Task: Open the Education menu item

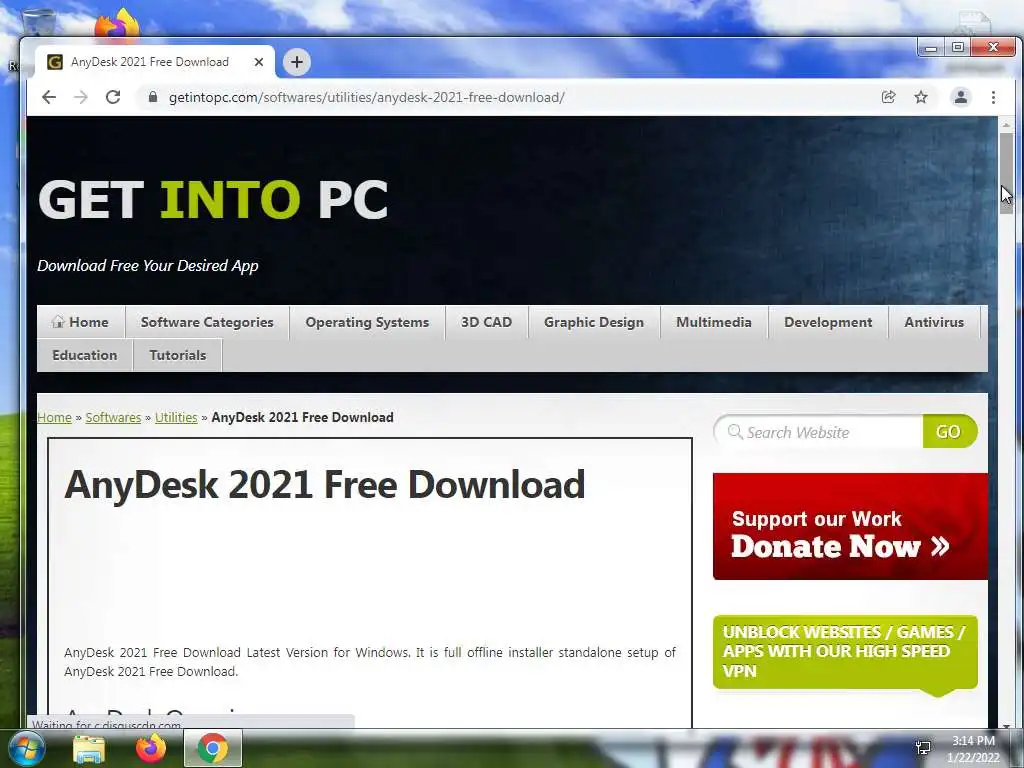Action: (85, 355)
